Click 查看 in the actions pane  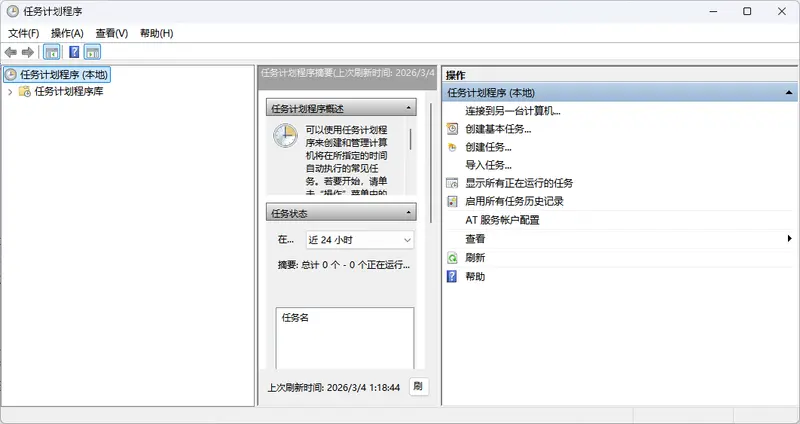475,239
